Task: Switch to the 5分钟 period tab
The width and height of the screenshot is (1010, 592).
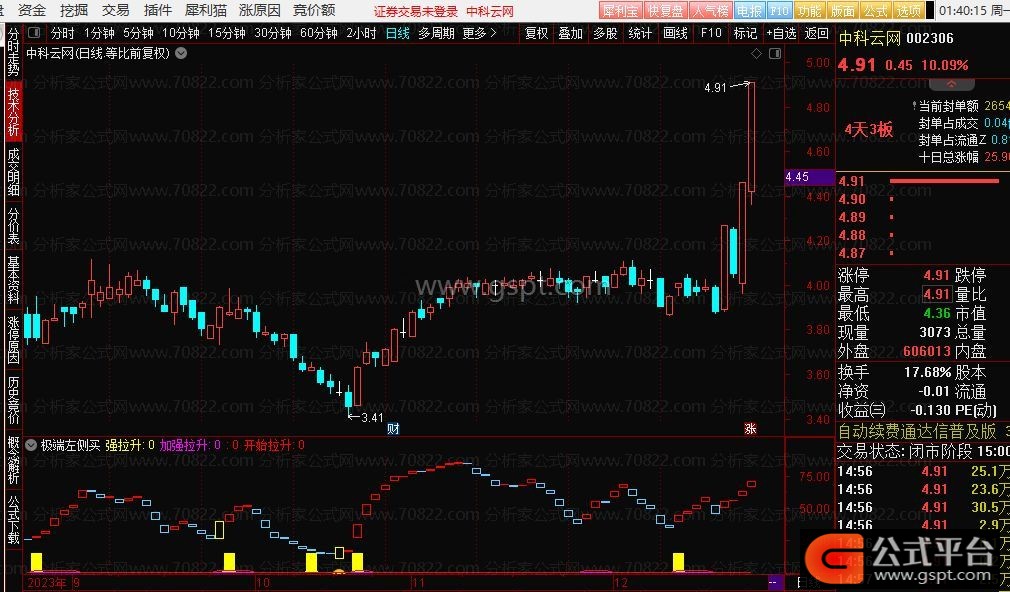Action: pyautogui.click(x=138, y=32)
